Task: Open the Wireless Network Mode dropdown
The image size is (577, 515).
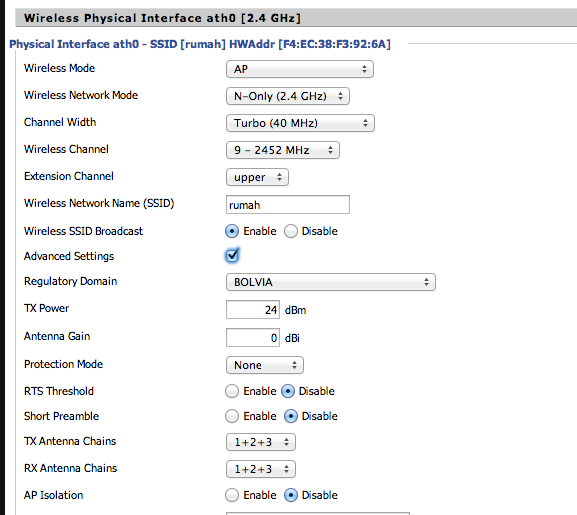Action: (x=288, y=96)
